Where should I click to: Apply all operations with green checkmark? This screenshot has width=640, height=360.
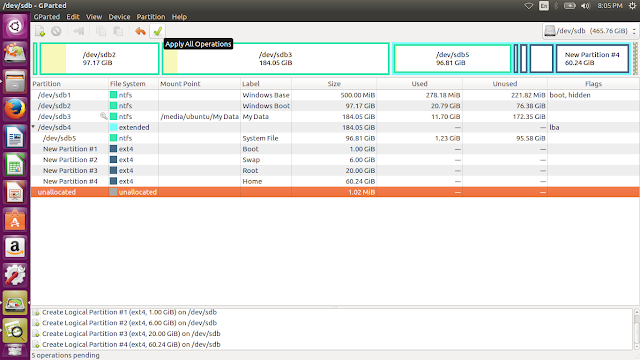(158, 31)
